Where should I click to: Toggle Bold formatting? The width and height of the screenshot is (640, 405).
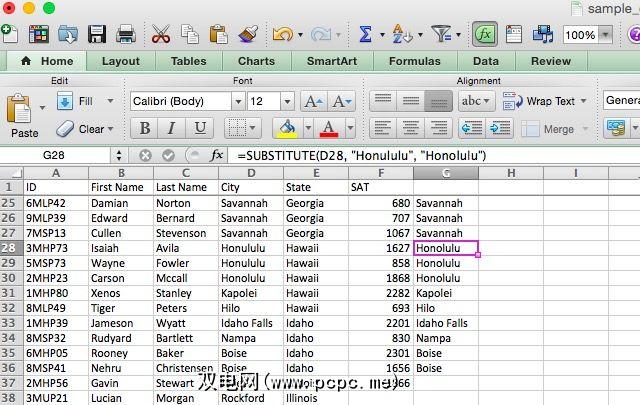point(145,128)
